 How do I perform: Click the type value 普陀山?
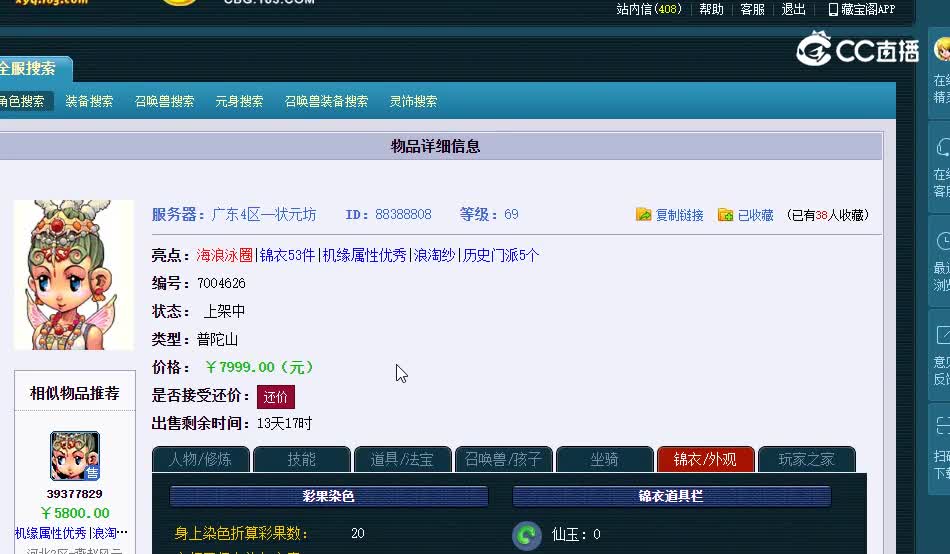click(x=217, y=339)
